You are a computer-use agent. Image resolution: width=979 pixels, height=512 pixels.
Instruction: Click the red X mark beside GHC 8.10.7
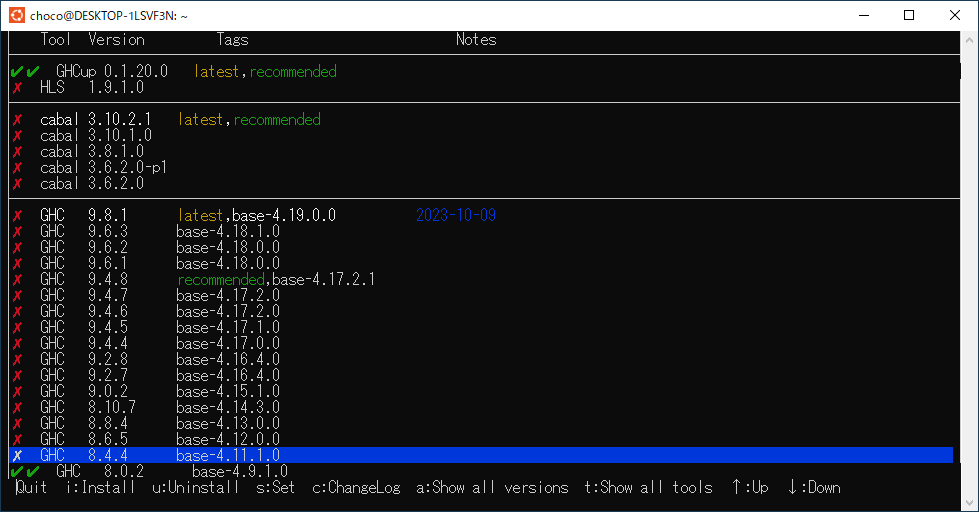(17, 407)
